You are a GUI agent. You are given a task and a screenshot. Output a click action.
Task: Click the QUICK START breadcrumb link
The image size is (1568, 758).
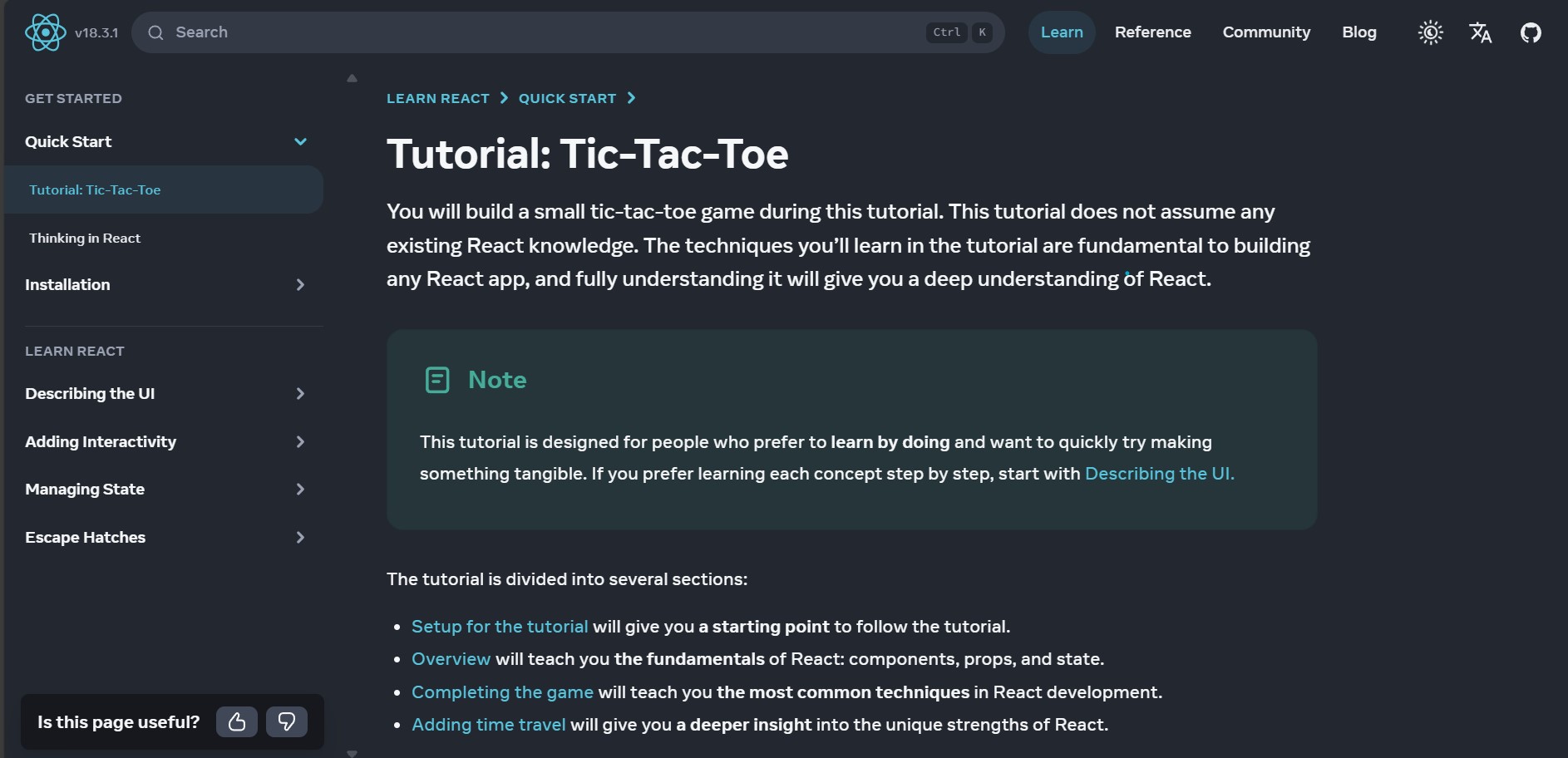tap(568, 98)
